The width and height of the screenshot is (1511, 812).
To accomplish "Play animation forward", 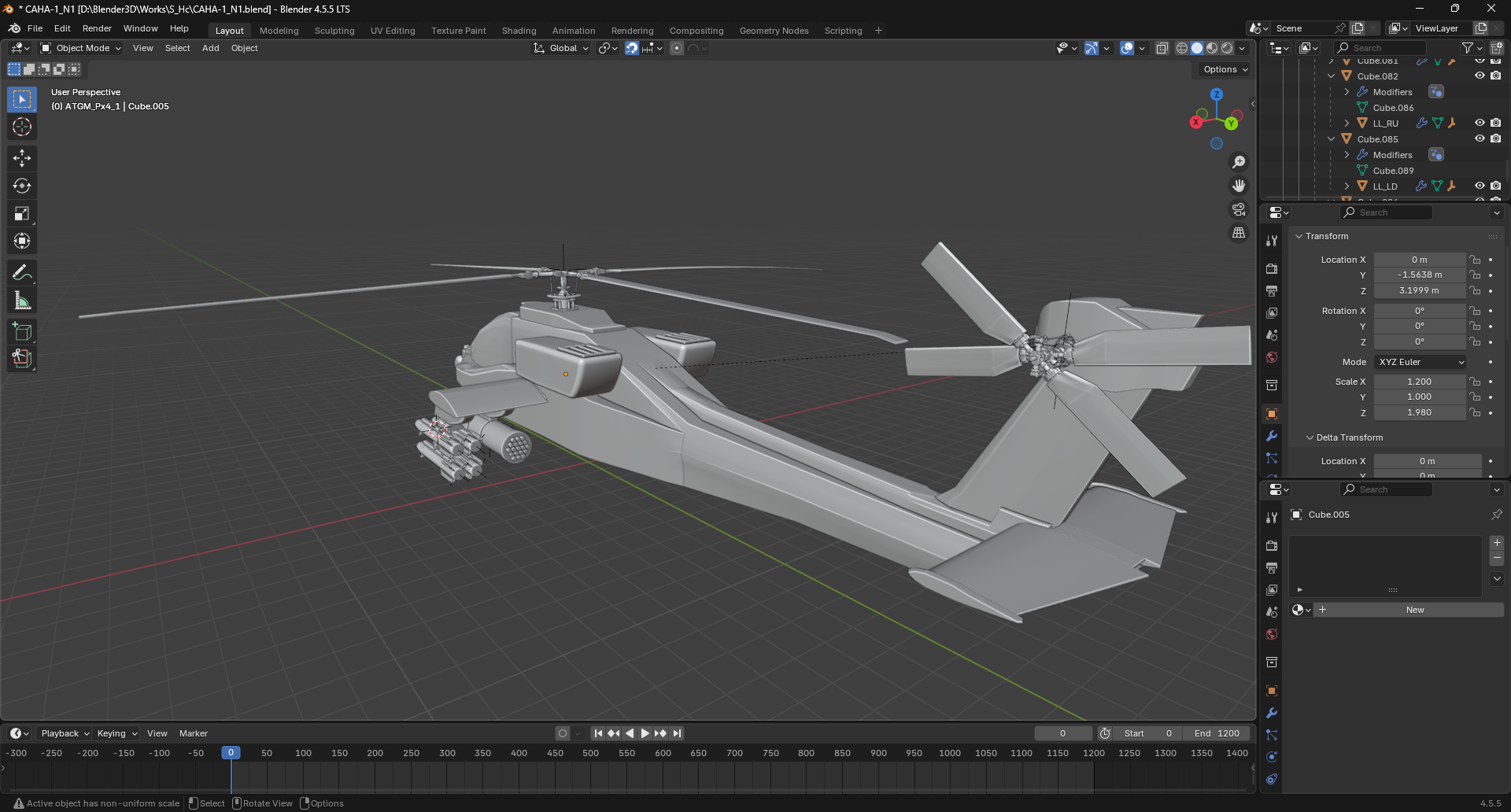I will coord(645,733).
